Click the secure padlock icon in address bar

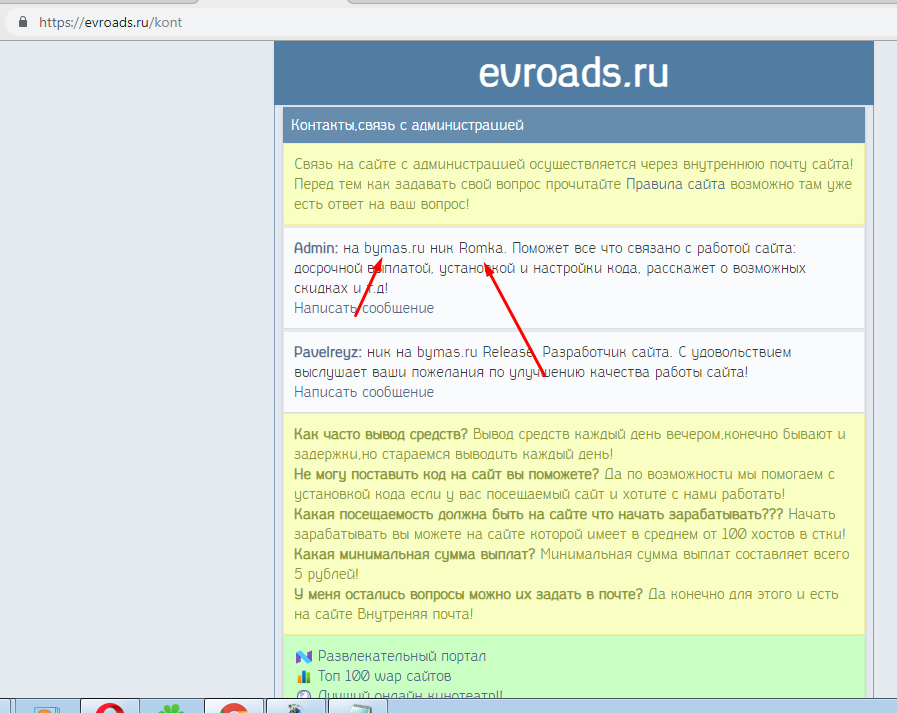[x=23, y=22]
